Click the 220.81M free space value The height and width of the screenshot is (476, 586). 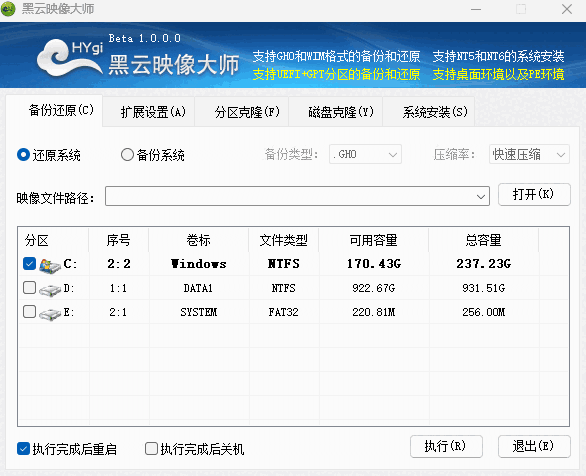tap(373, 312)
